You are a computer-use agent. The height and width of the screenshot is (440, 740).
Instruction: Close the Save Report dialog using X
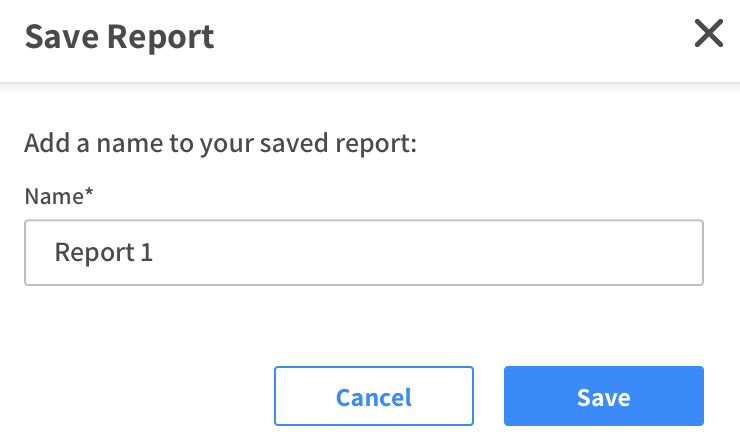click(708, 35)
